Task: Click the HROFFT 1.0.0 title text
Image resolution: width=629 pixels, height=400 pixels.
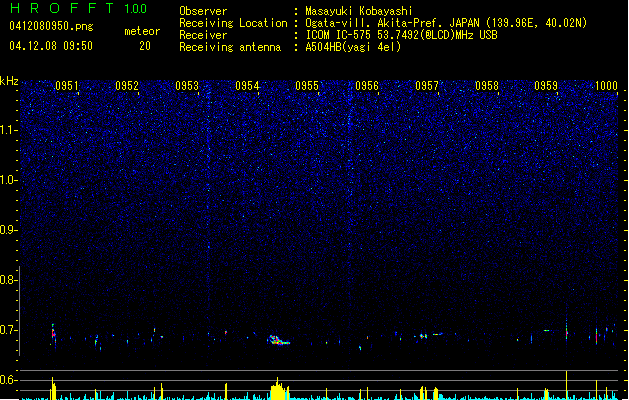Action: pyautogui.click(x=78, y=8)
